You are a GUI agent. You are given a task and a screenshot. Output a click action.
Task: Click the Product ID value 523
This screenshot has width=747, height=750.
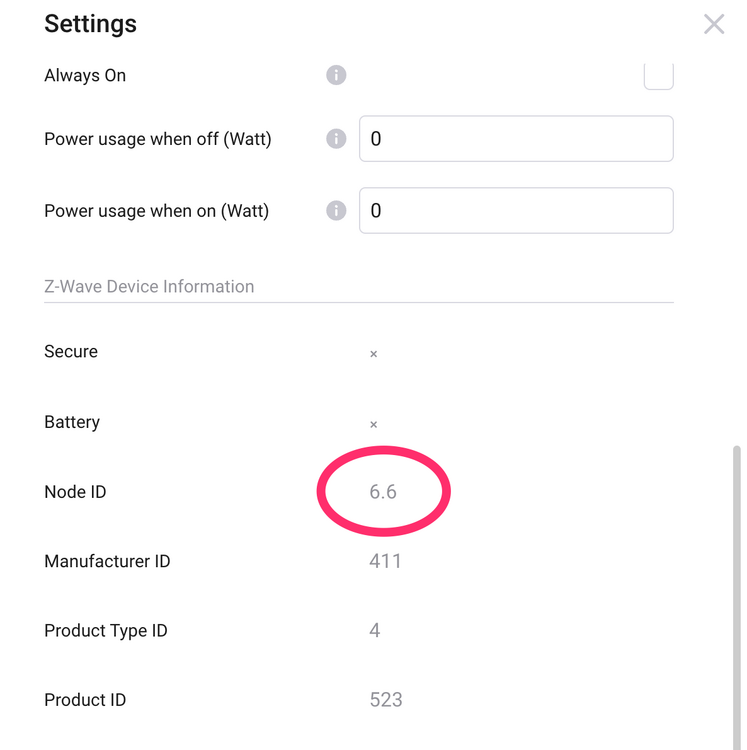tap(386, 700)
